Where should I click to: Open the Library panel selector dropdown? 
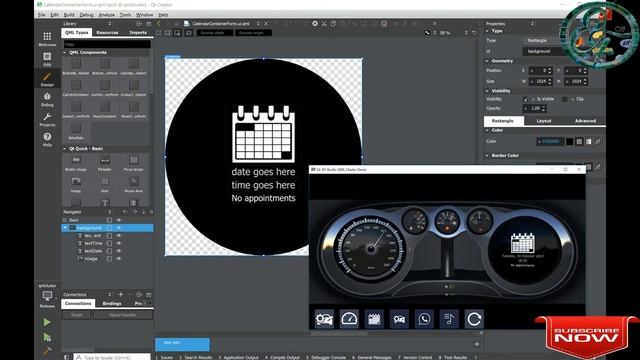coord(109,24)
